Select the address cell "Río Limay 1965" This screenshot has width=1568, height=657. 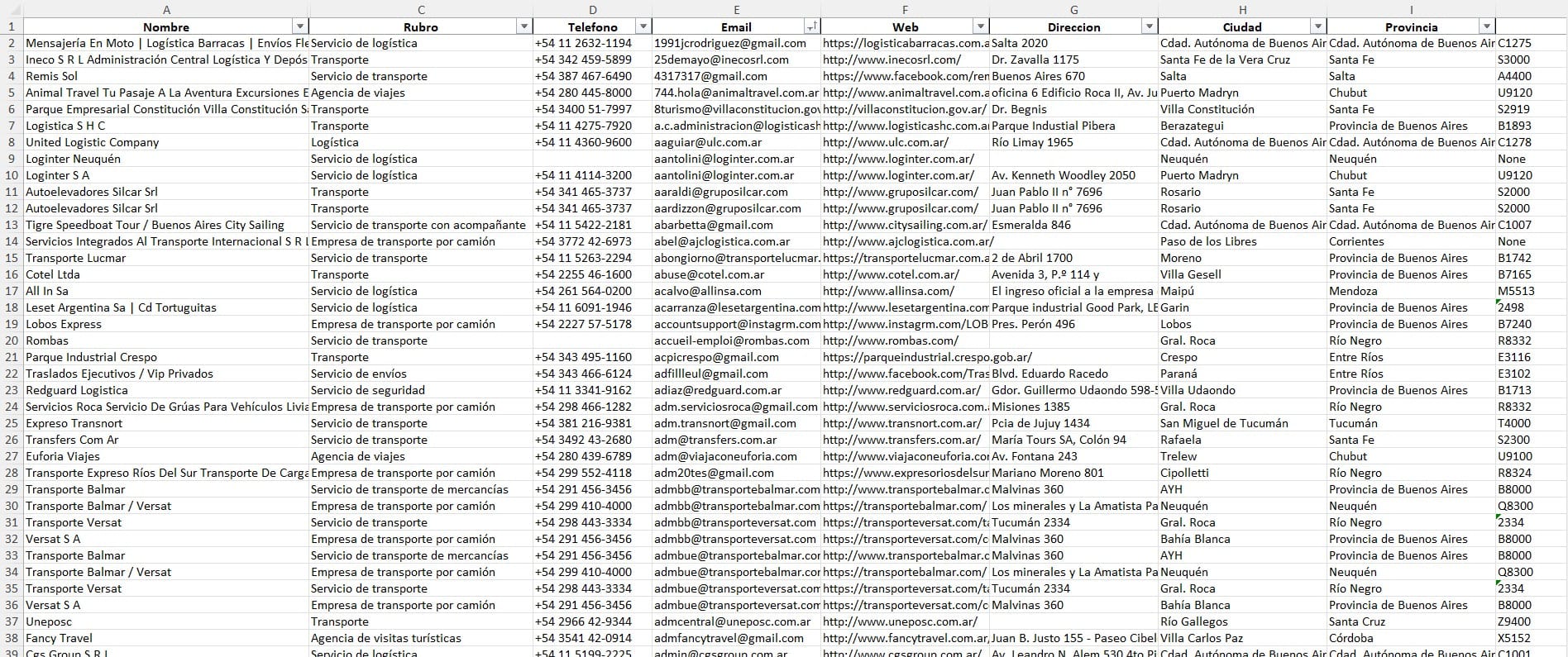(1073, 142)
